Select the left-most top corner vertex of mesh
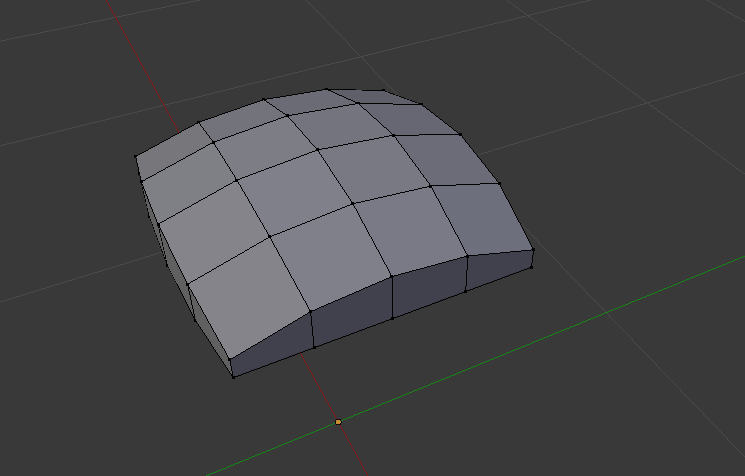The width and height of the screenshot is (745, 476). pyautogui.click(x=136, y=156)
